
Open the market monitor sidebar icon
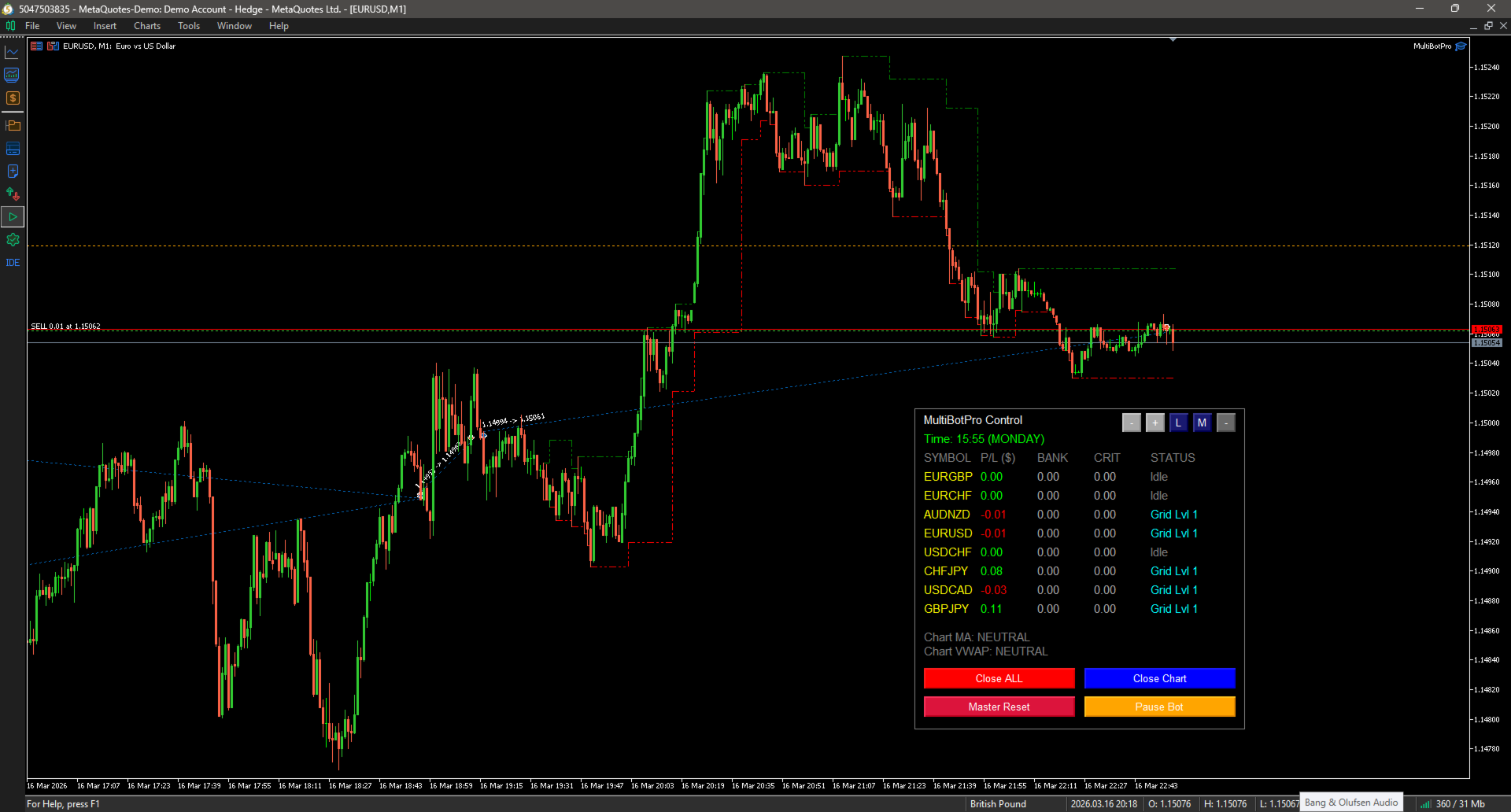13,75
